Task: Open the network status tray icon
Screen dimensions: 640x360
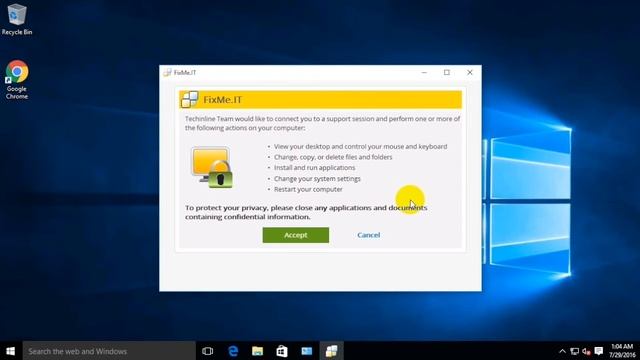Action: (574, 351)
